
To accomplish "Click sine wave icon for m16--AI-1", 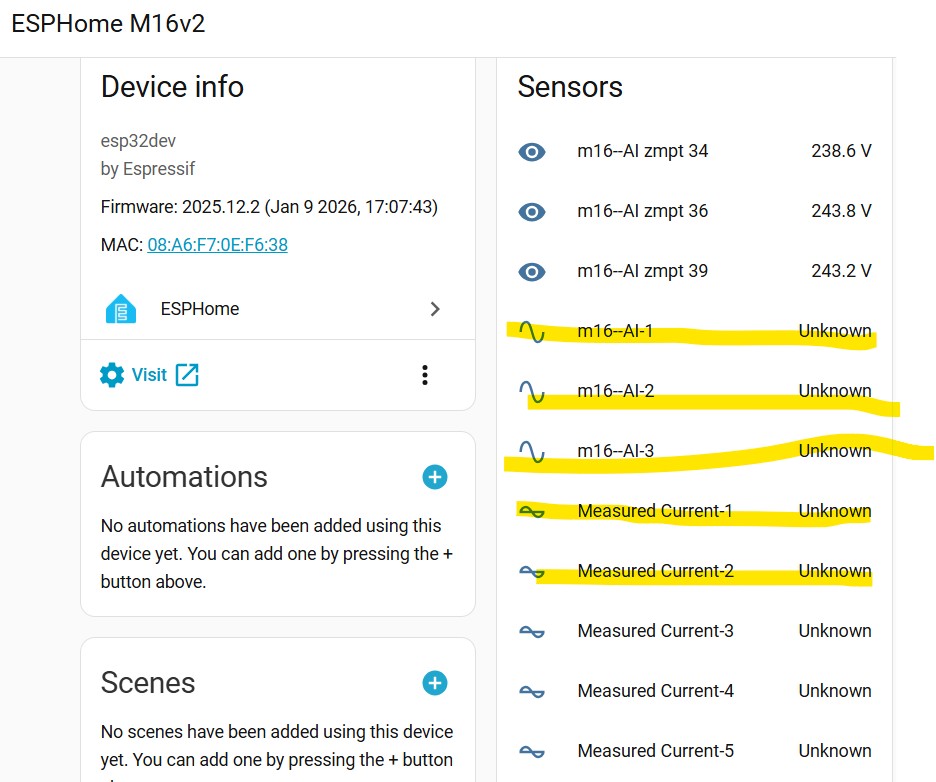I will (532, 332).
